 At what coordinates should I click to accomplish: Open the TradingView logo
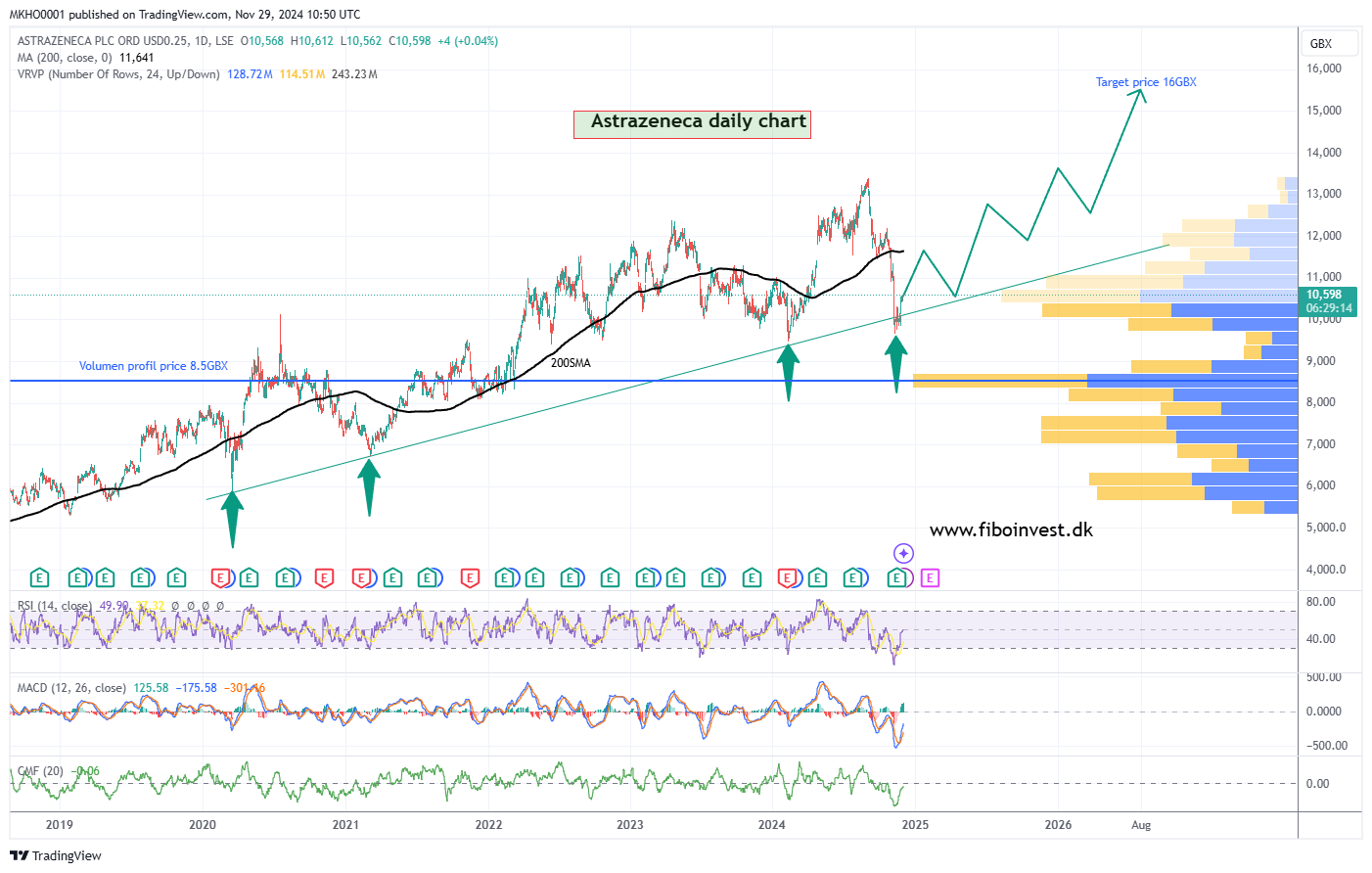(x=56, y=855)
